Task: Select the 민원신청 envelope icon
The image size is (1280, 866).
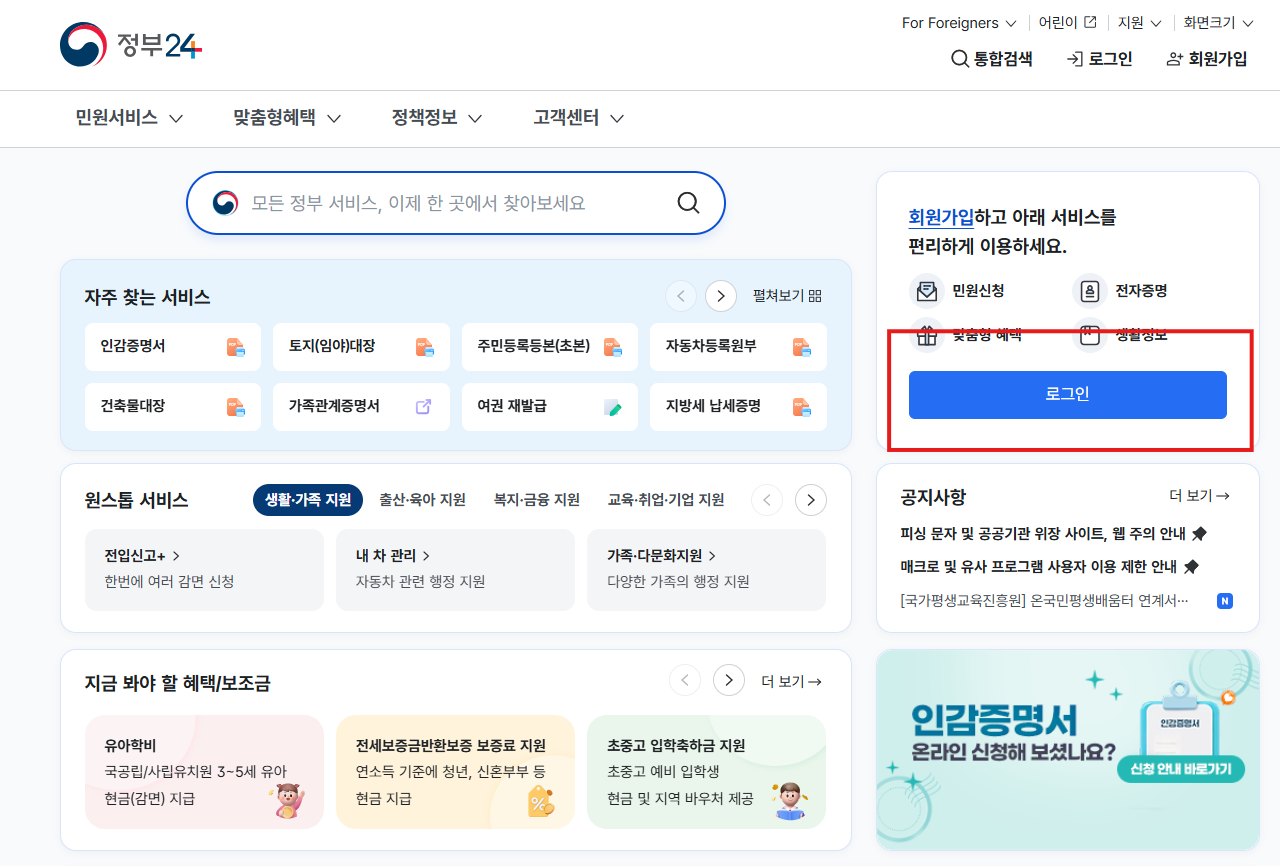Action: pos(927,290)
